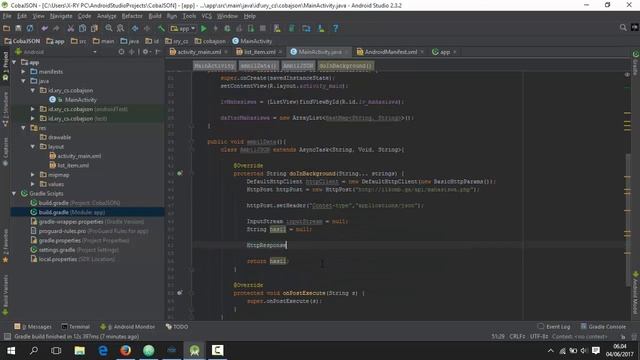Toggle tool window bars icon at bottom-left corner

pyautogui.click(x=7, y=337)
